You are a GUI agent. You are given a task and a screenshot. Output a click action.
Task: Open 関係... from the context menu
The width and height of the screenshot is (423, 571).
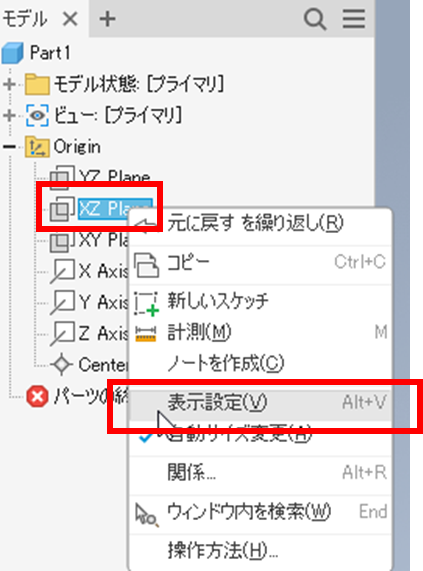pos(260,473)
